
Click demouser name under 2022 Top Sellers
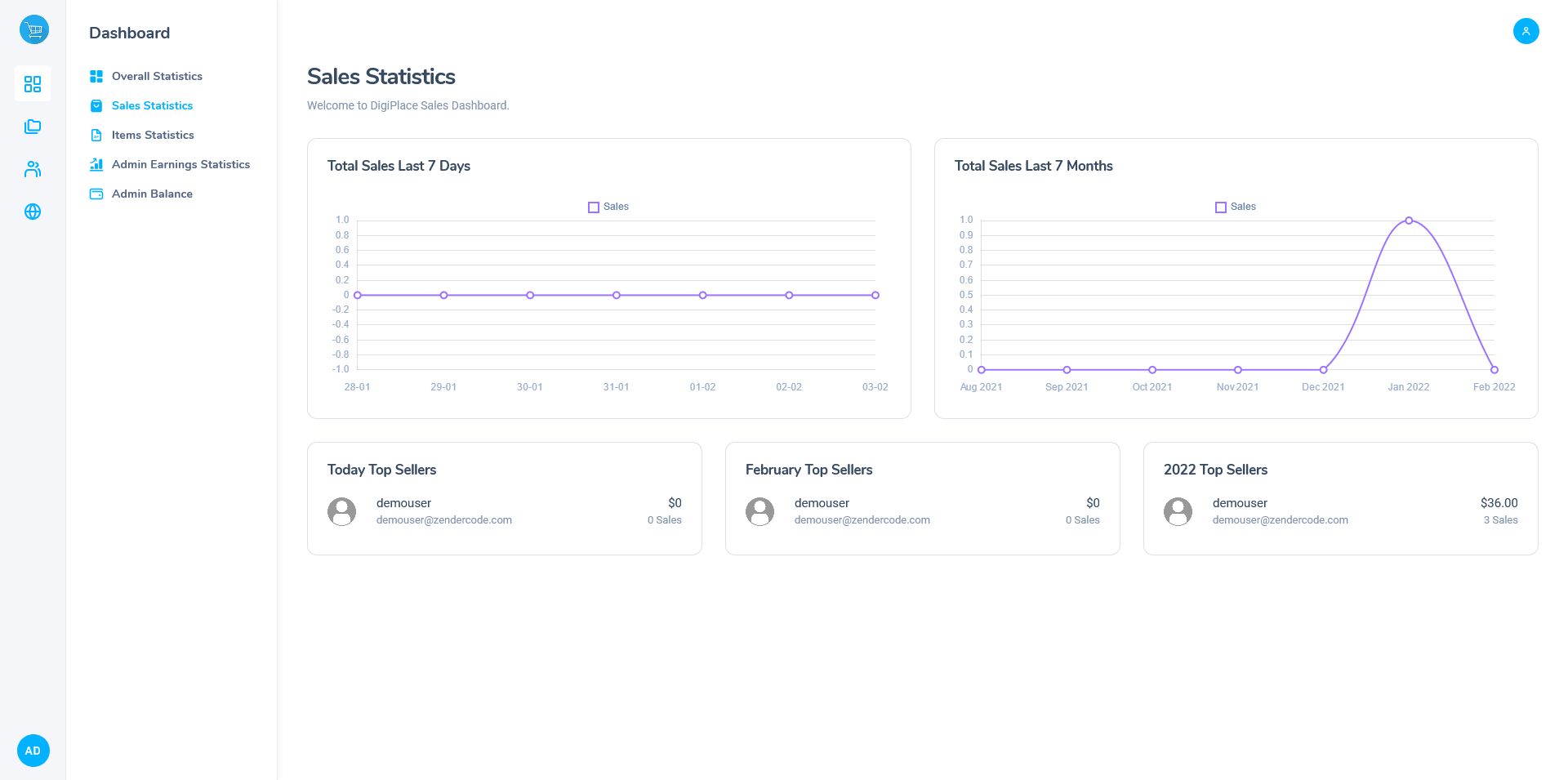click(x=1240, y=503)
